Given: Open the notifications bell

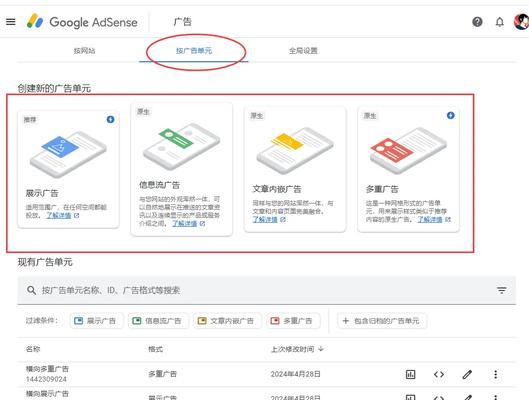Looking at the screenshot, I should pos(500,22).
